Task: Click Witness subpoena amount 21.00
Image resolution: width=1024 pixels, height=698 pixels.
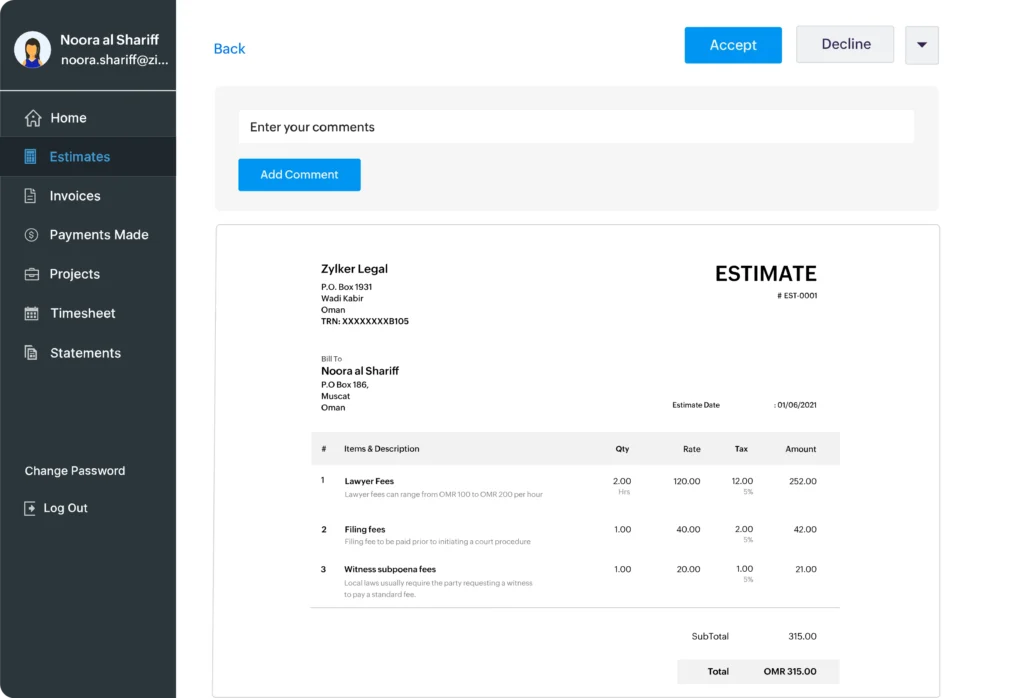Action: point(806,569)
